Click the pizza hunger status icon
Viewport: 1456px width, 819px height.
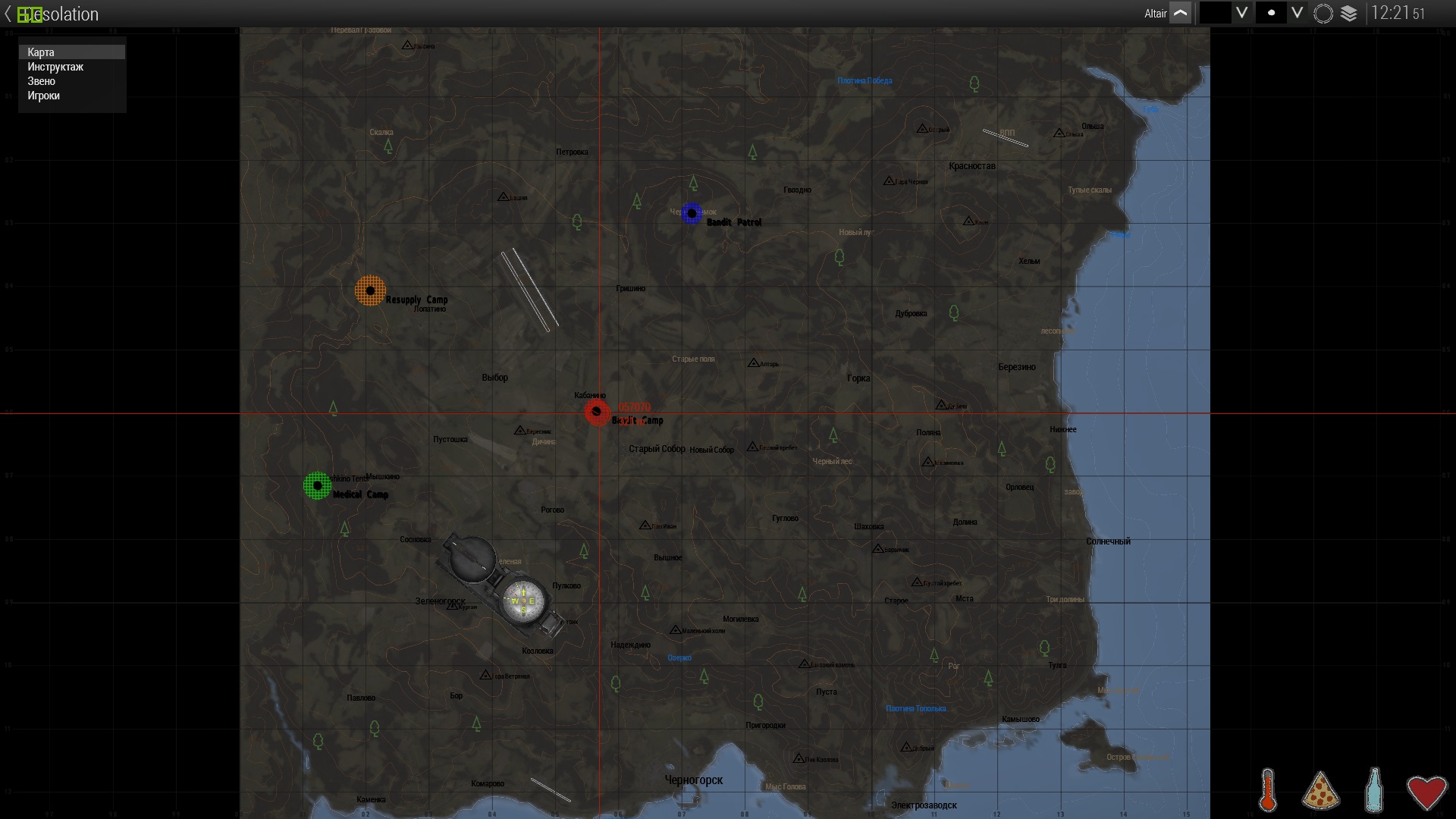tap(1321, 792)
